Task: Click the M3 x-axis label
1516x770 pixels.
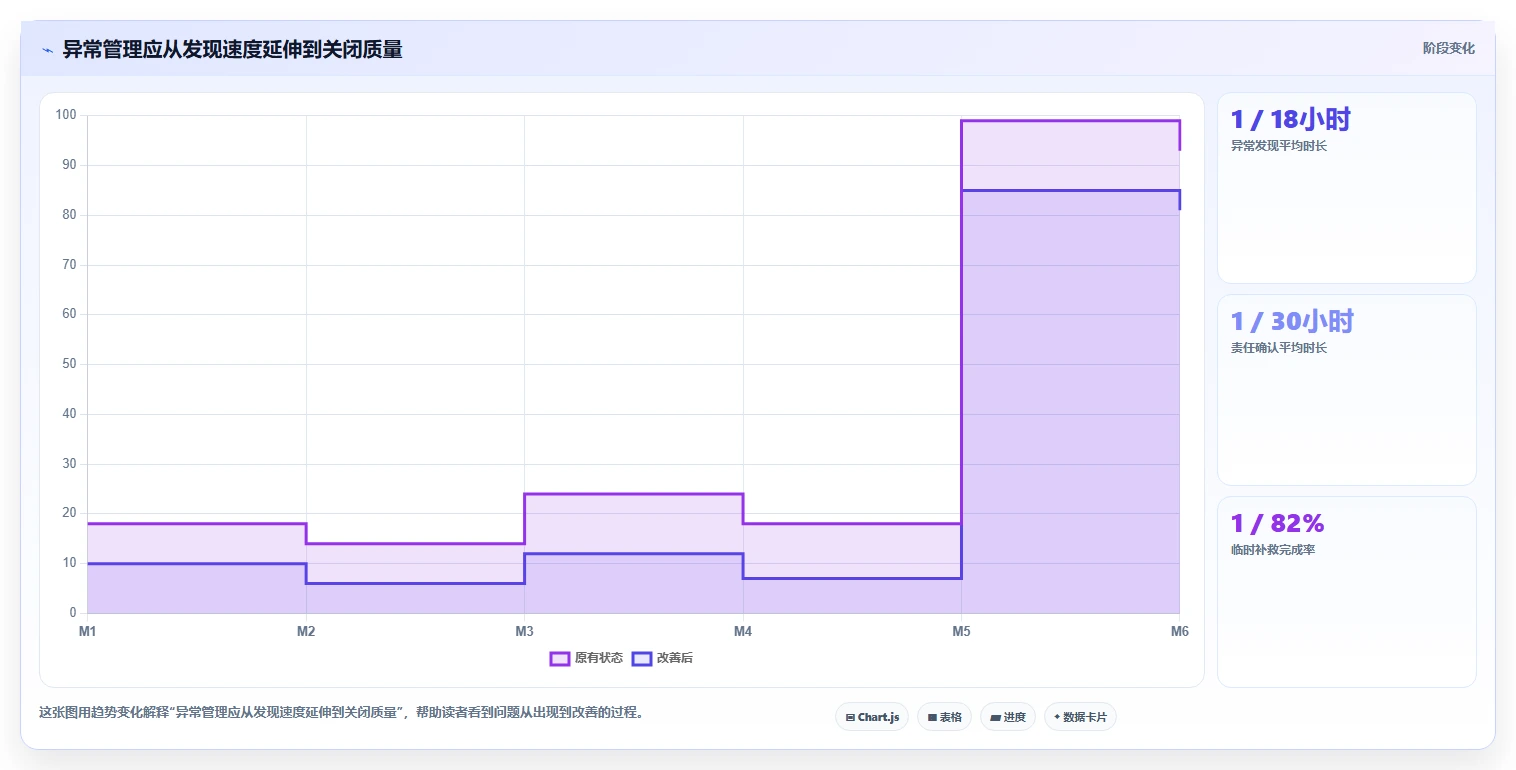Action: pos(524,631)
